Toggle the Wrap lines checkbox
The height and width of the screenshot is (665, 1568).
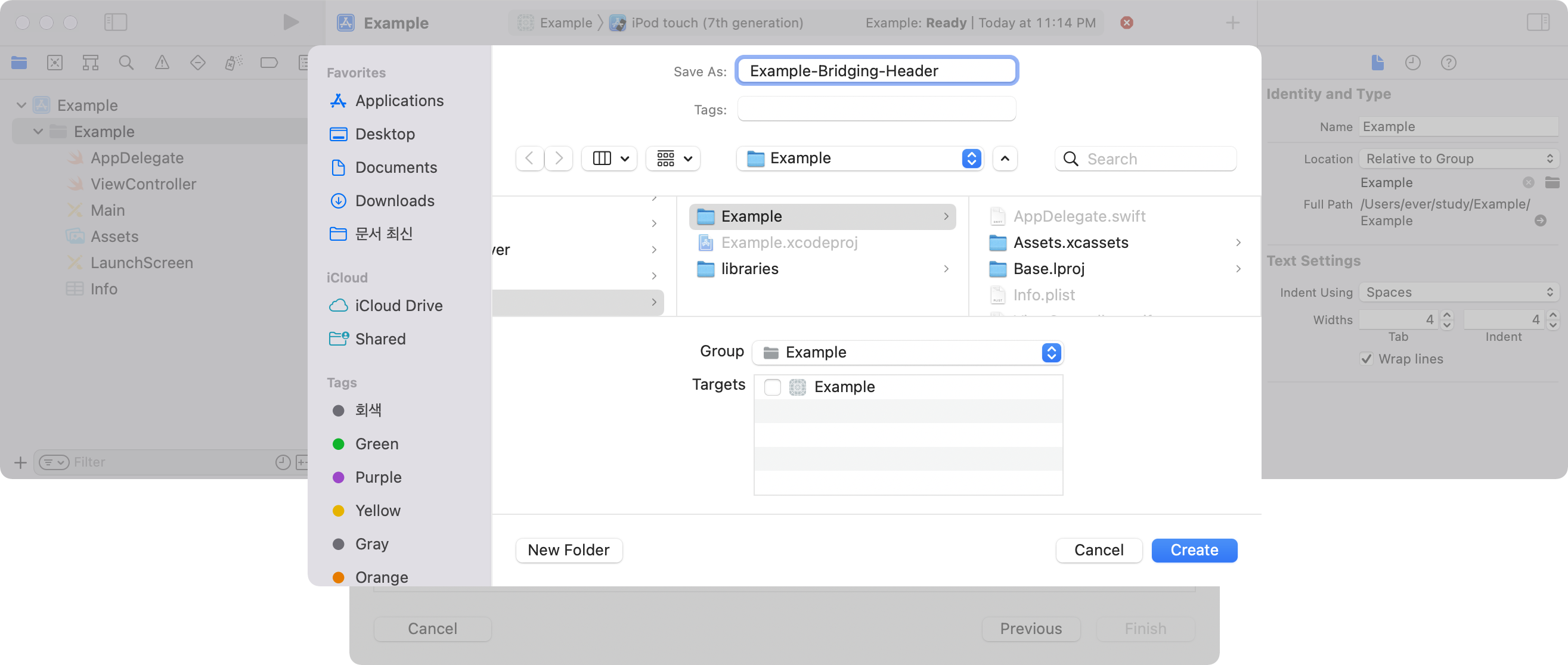(x=1366, y=359)
